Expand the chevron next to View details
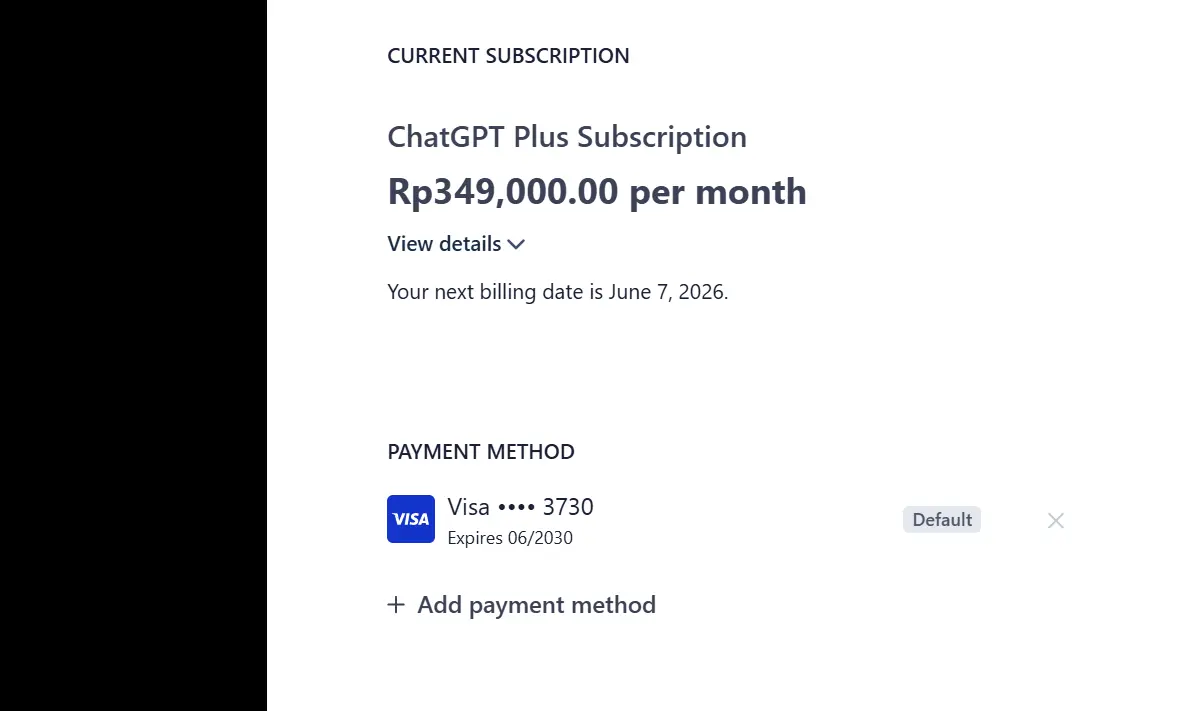The height and width of the screenshot is (711, 1204). (x=516, y=244)
